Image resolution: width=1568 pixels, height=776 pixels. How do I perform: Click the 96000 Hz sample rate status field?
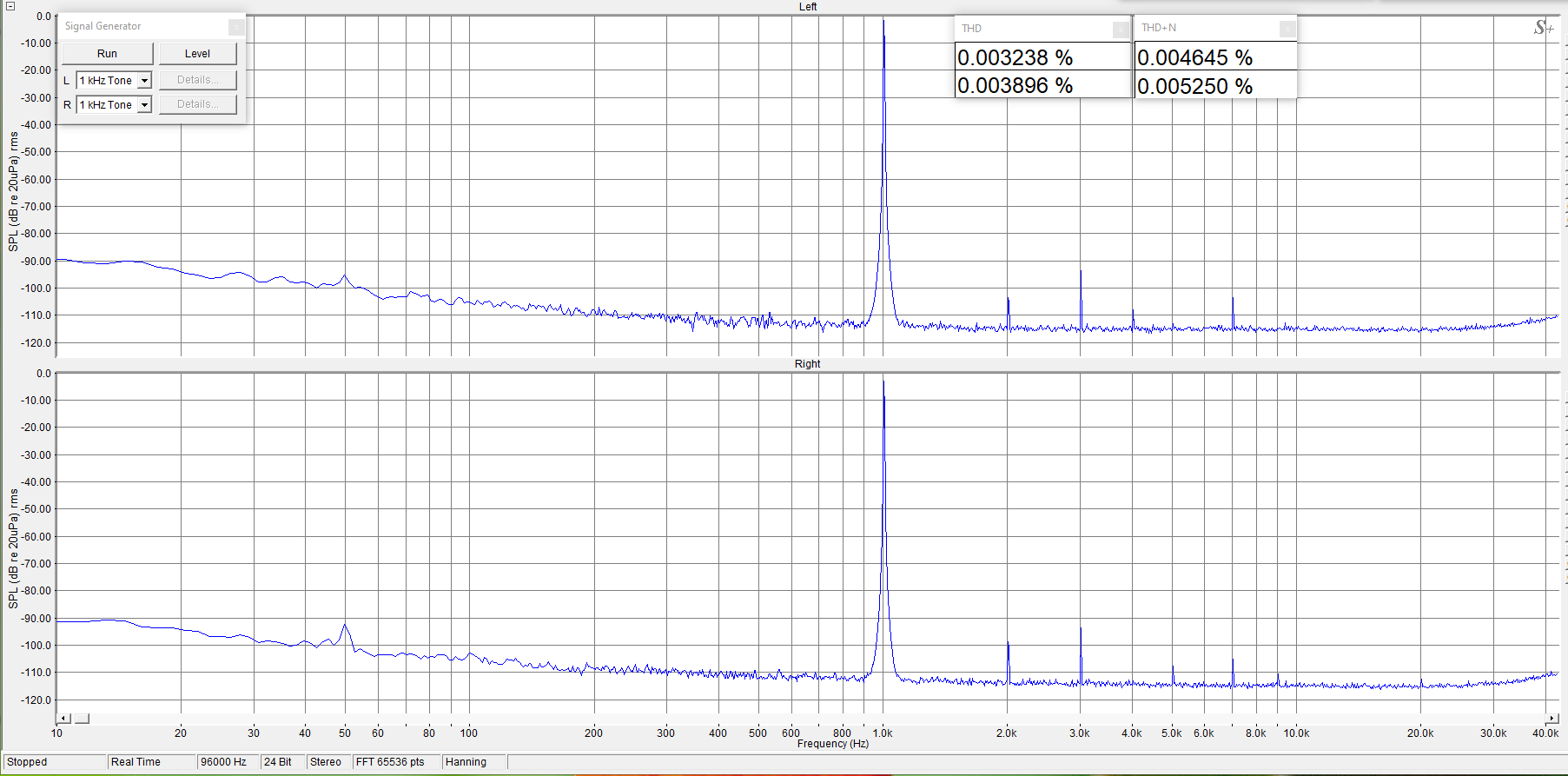224,762
